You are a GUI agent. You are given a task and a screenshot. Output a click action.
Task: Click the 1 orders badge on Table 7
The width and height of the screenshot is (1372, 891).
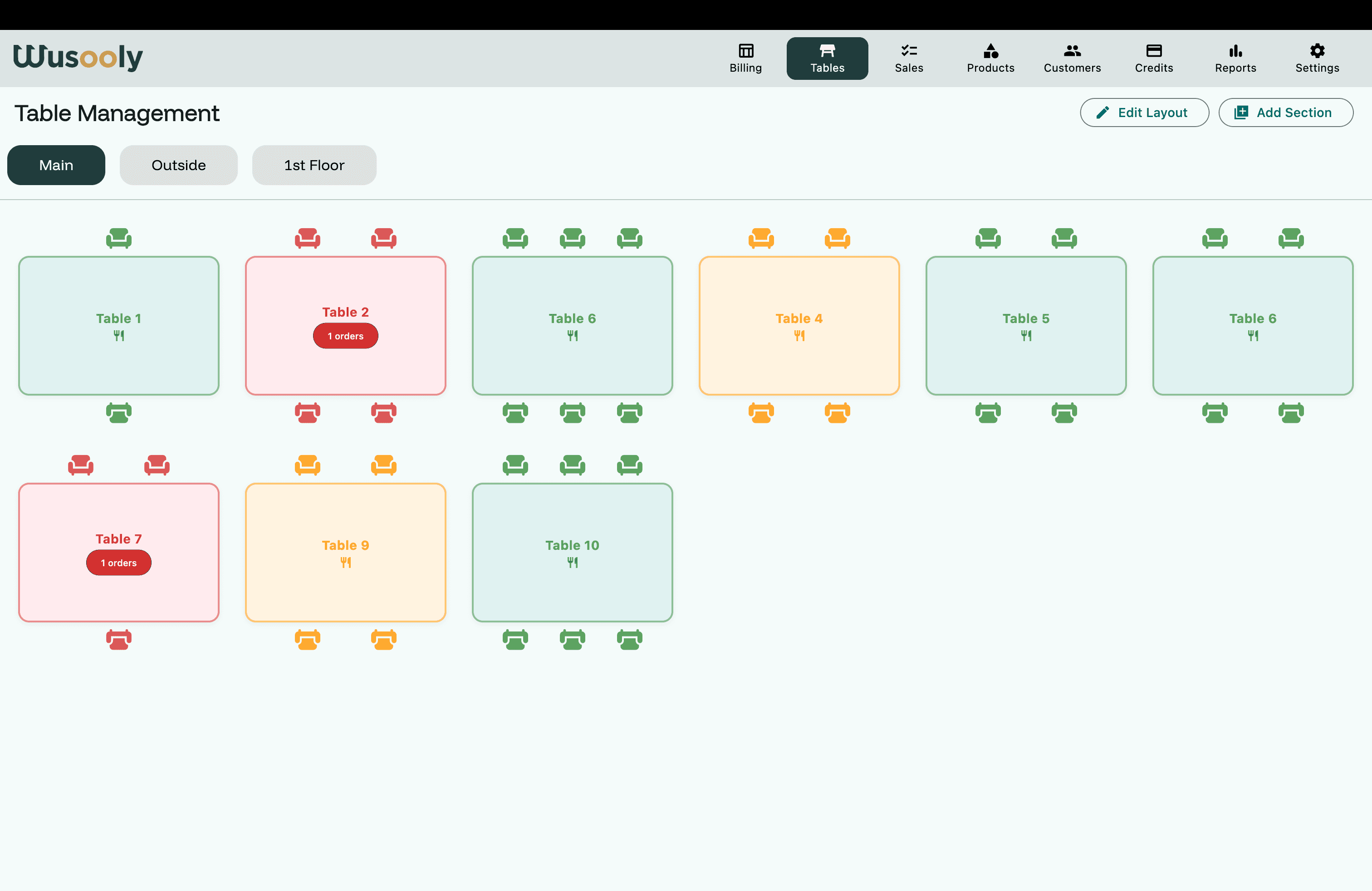click(119, 563)
